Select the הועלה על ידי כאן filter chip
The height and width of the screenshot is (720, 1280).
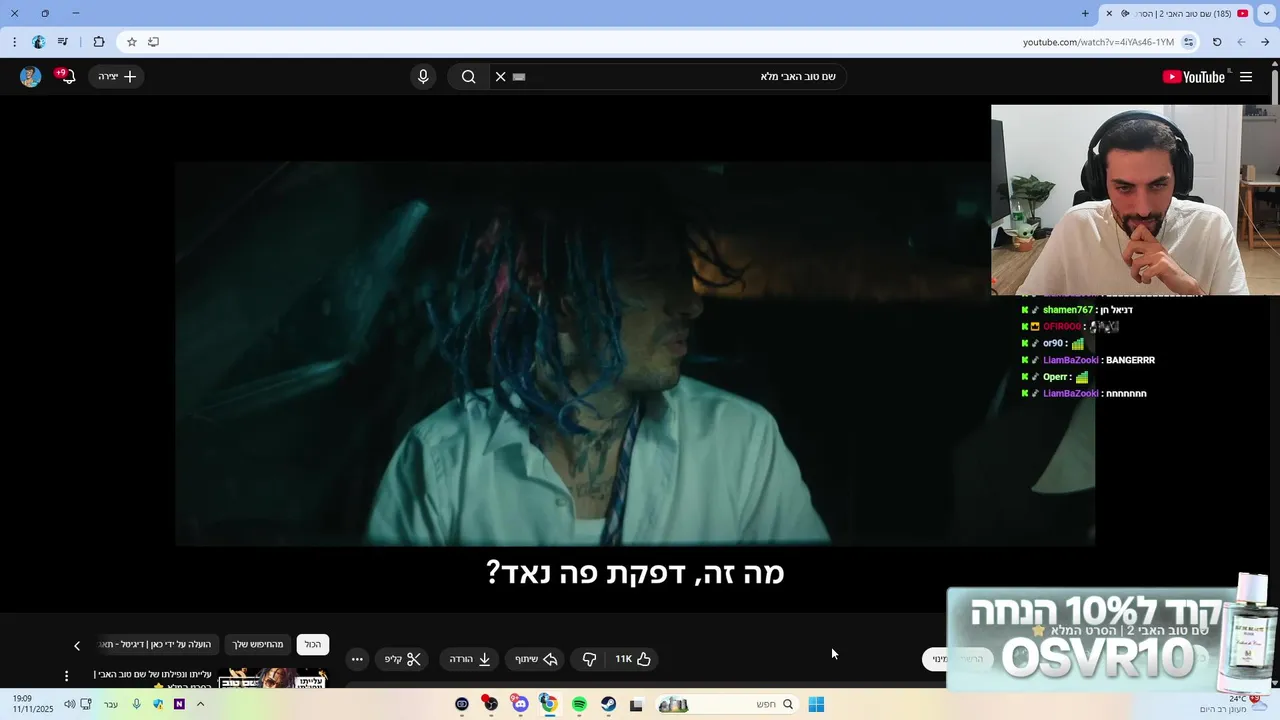click(158, 645)
